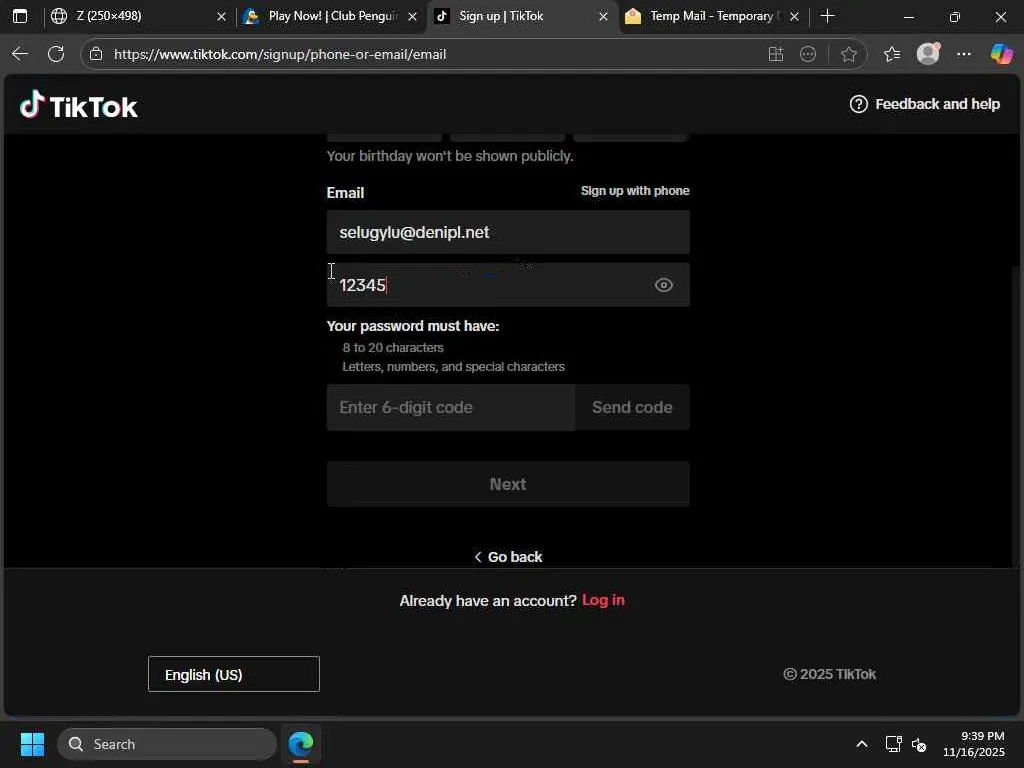Click the Log in link
This screenshot has width=1024, height=768.
[603, 600]
